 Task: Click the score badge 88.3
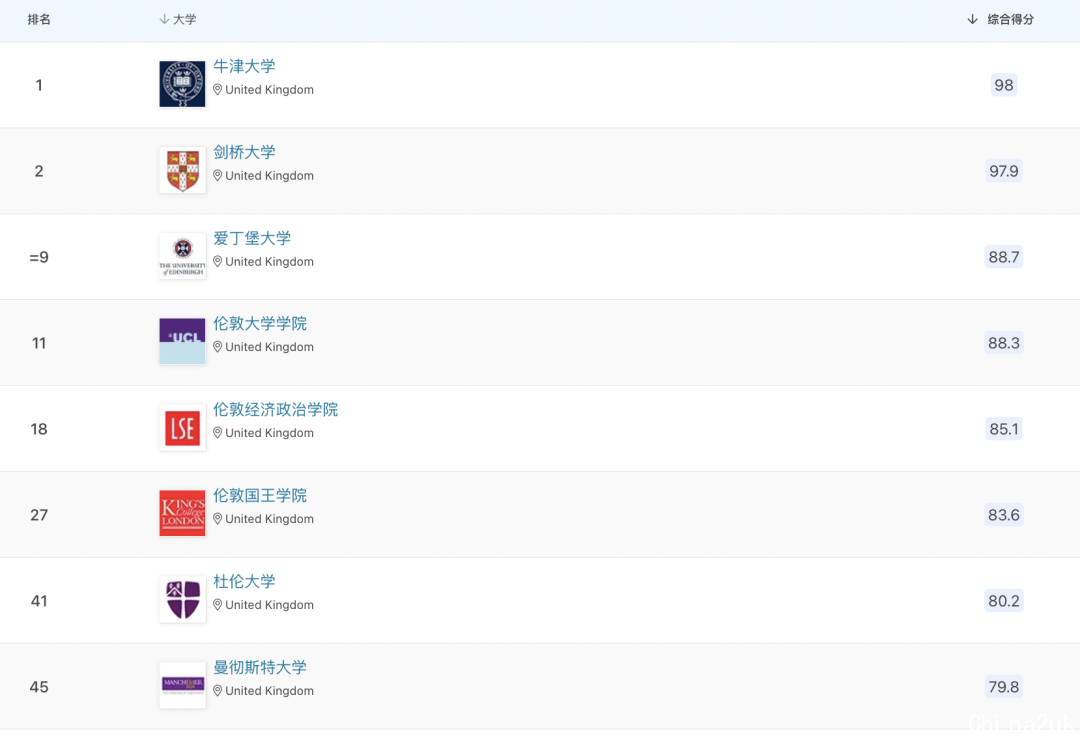coord(1004,343)
